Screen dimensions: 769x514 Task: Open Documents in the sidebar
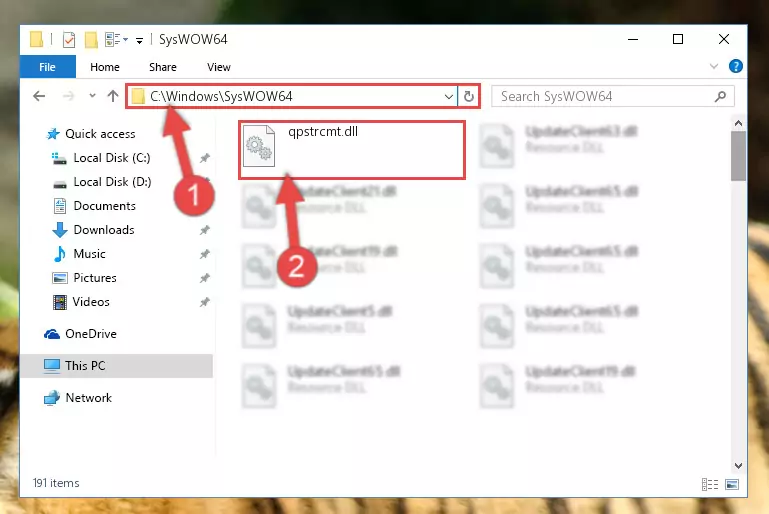104,206
